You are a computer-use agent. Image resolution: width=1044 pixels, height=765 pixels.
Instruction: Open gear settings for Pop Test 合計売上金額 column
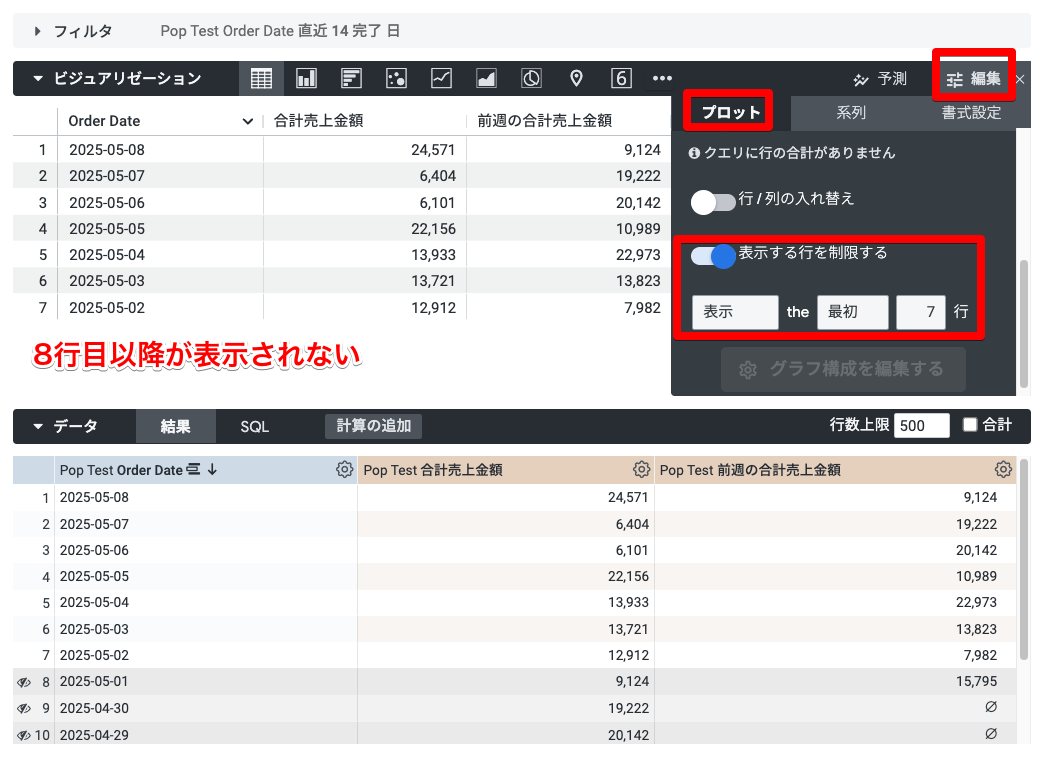point(642,469)
